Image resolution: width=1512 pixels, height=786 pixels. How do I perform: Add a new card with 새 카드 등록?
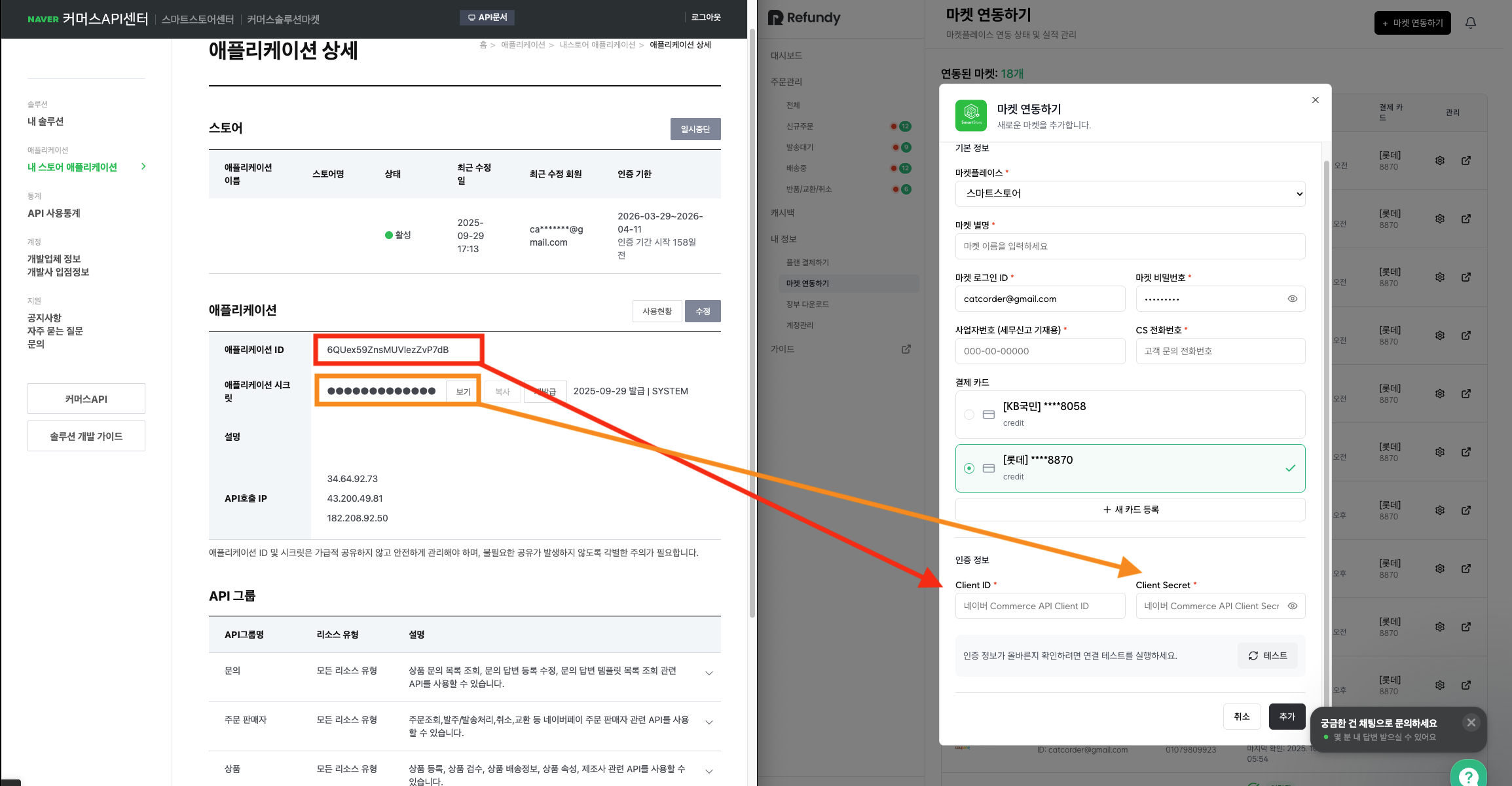point(1130,510)
